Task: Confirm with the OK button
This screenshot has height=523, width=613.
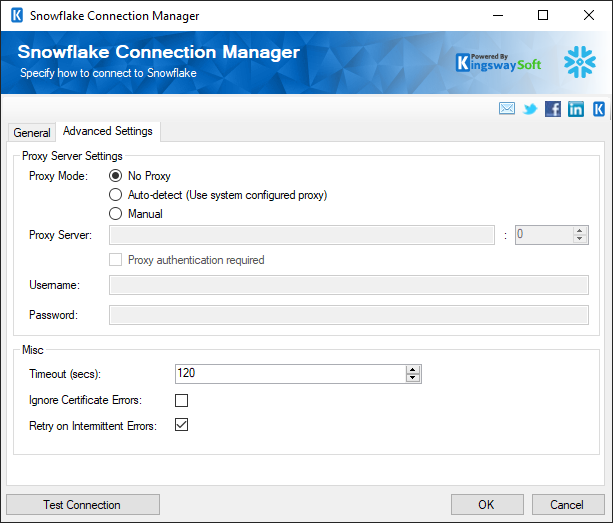Action: pyautogui.click(x=487, y=505)
